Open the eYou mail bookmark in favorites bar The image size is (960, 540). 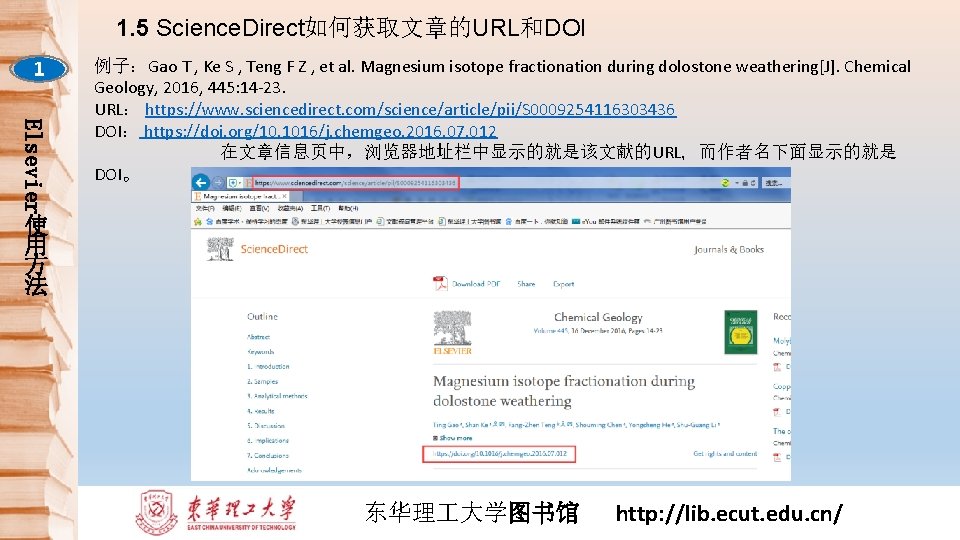606,222
